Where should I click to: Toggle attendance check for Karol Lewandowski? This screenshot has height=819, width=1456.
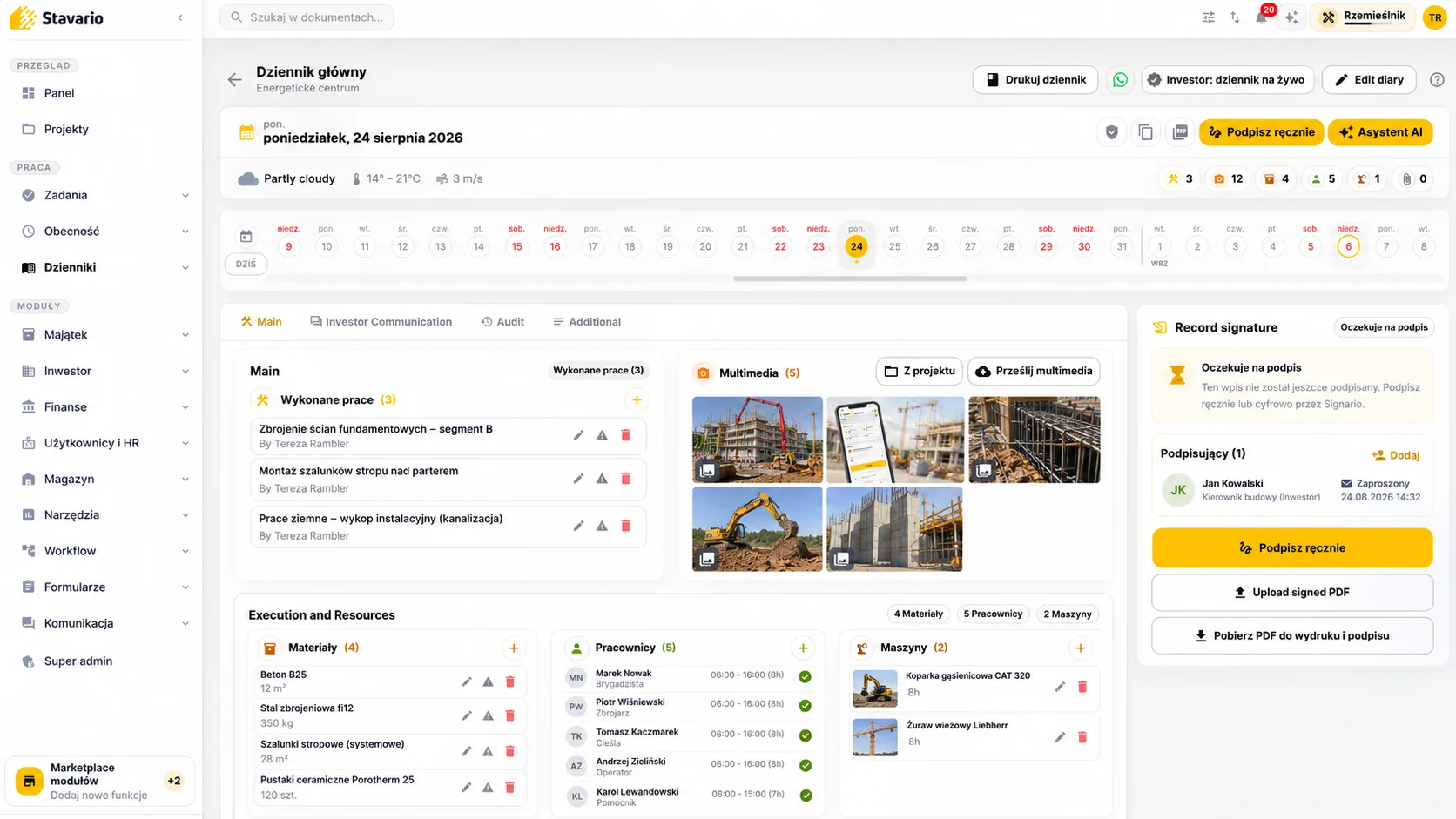(x=806, y=796)
